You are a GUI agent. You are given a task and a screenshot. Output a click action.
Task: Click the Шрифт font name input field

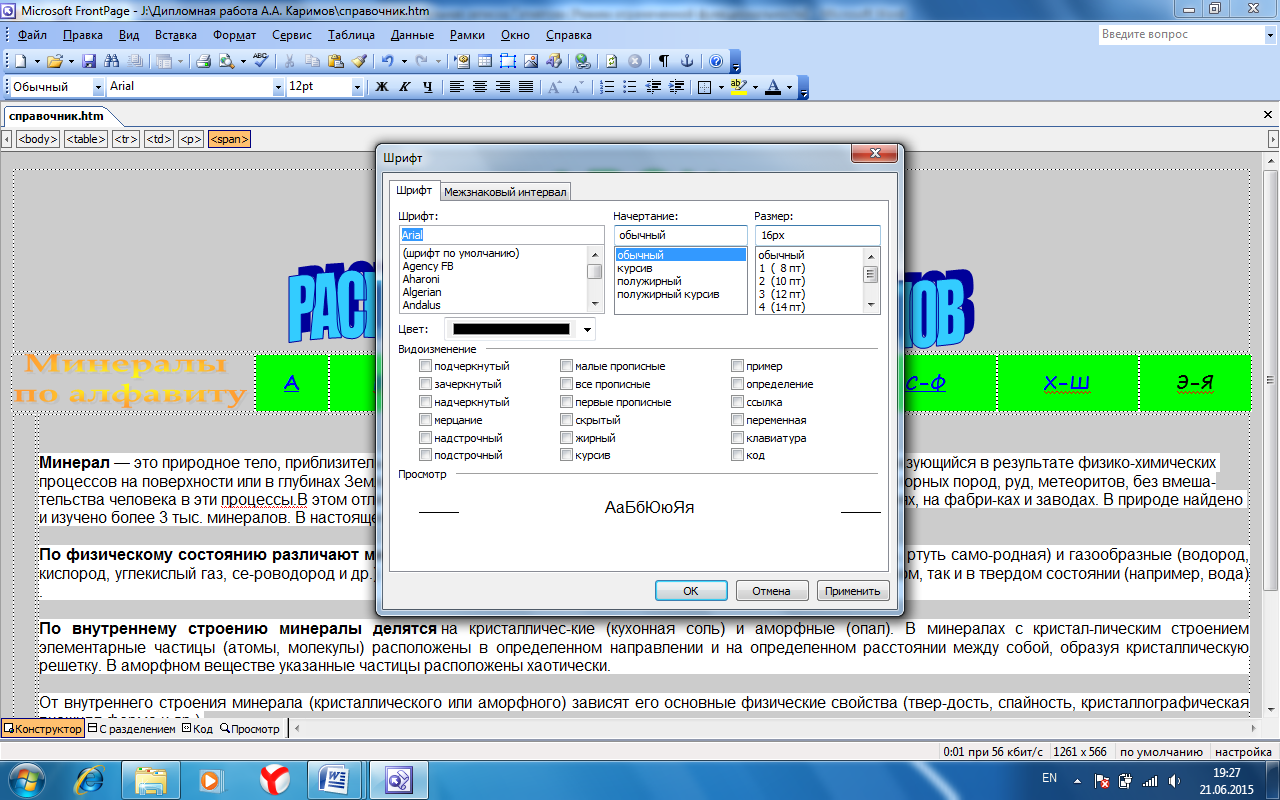point(501,235)
